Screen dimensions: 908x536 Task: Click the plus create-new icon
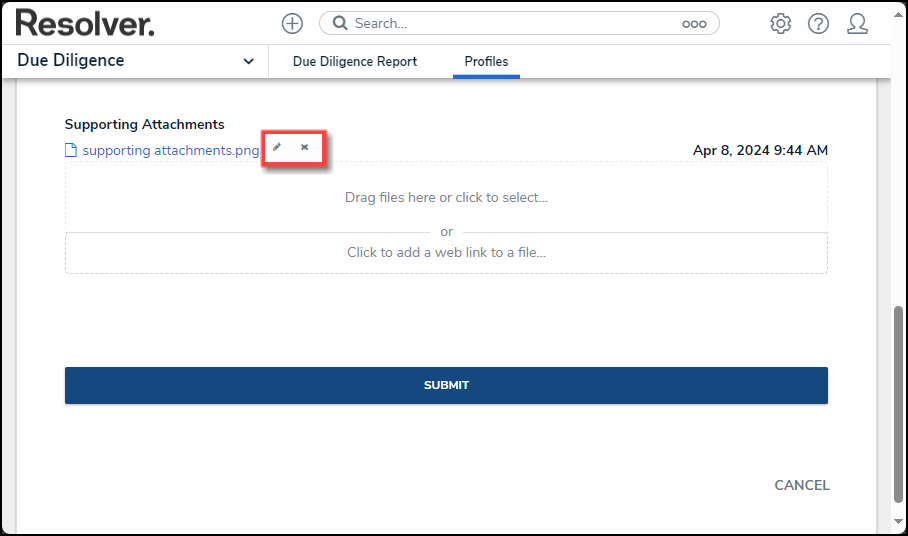[x=292, y=24]
